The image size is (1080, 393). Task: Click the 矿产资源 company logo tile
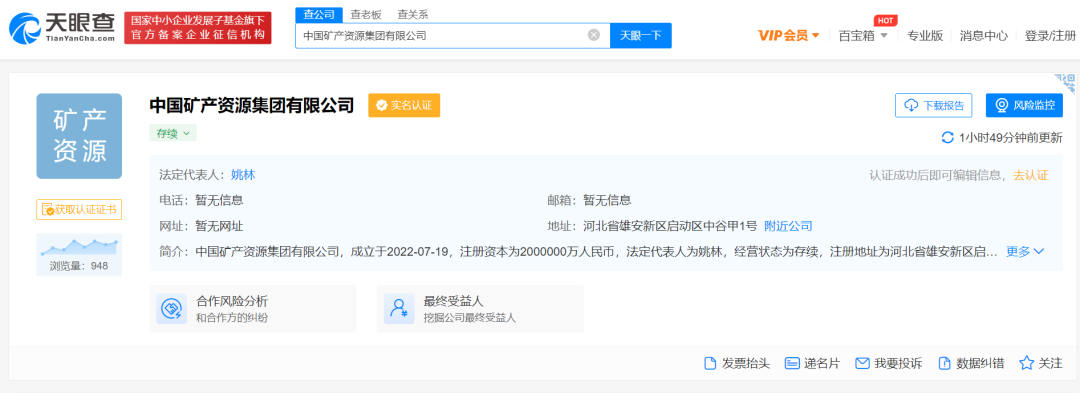[79, 136]
